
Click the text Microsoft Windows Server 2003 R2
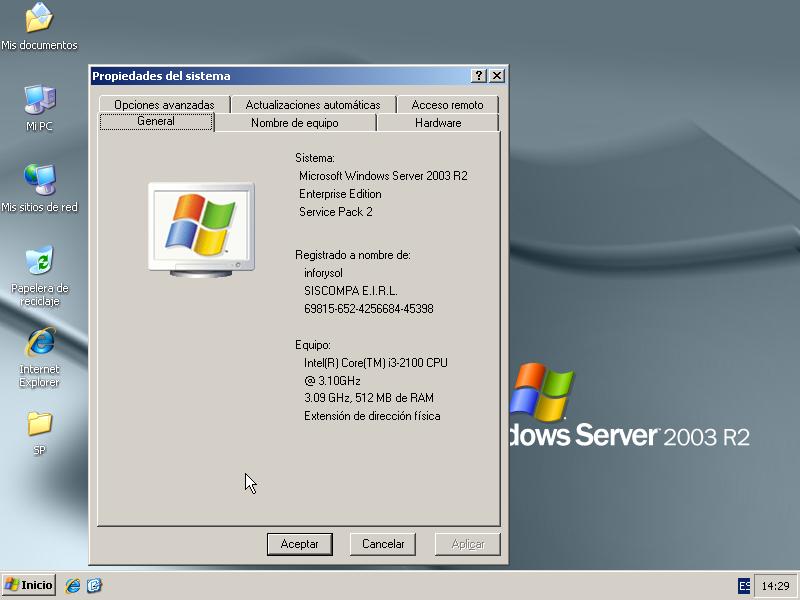pyautogui.click(x=383, y=176)
